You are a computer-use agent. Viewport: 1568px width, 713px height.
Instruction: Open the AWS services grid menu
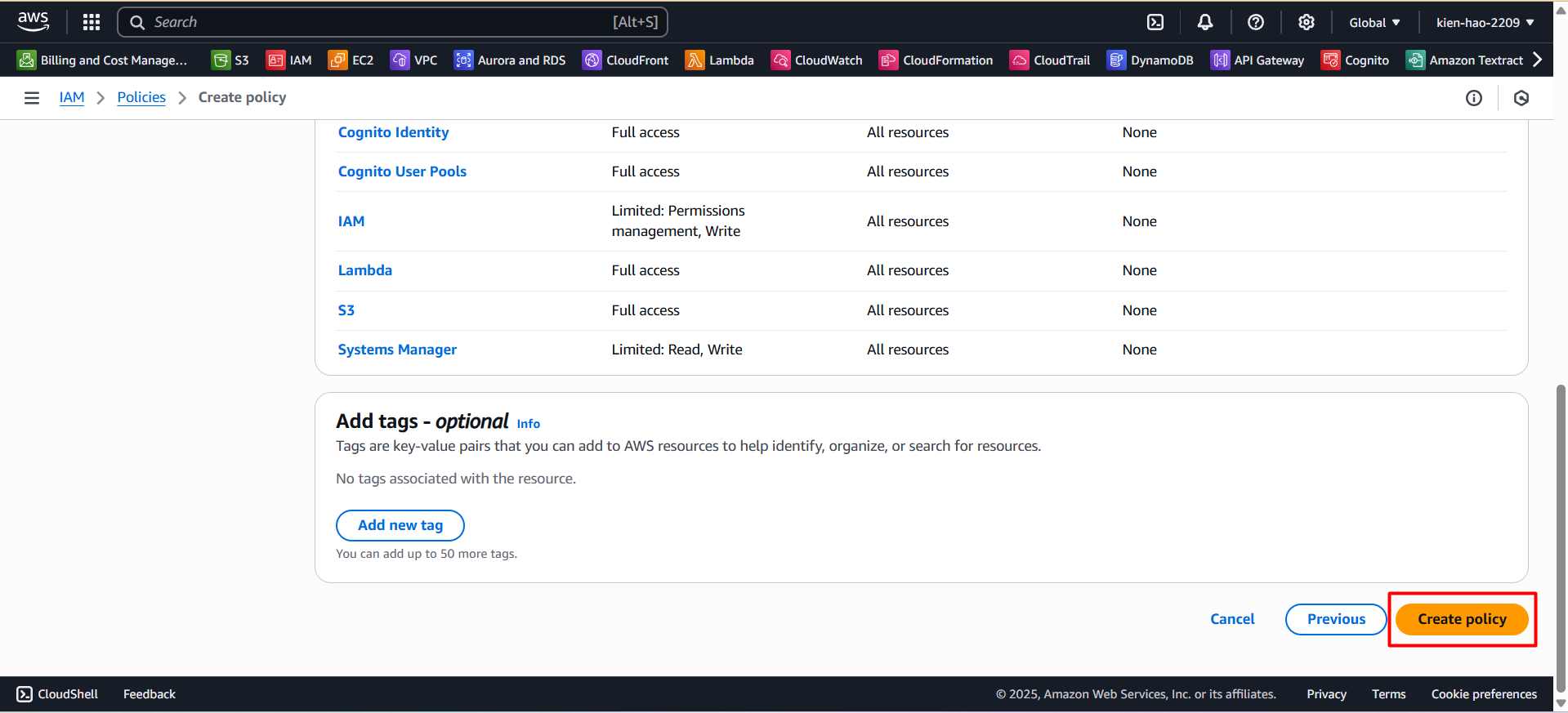pyautogui.click(x=92, y=22)
